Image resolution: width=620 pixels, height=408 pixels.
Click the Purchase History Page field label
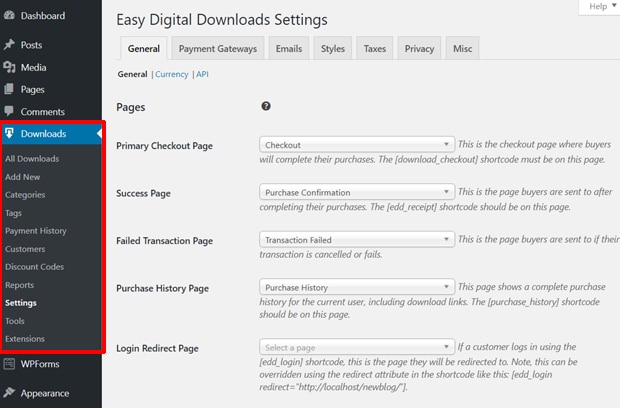(162, 288)
